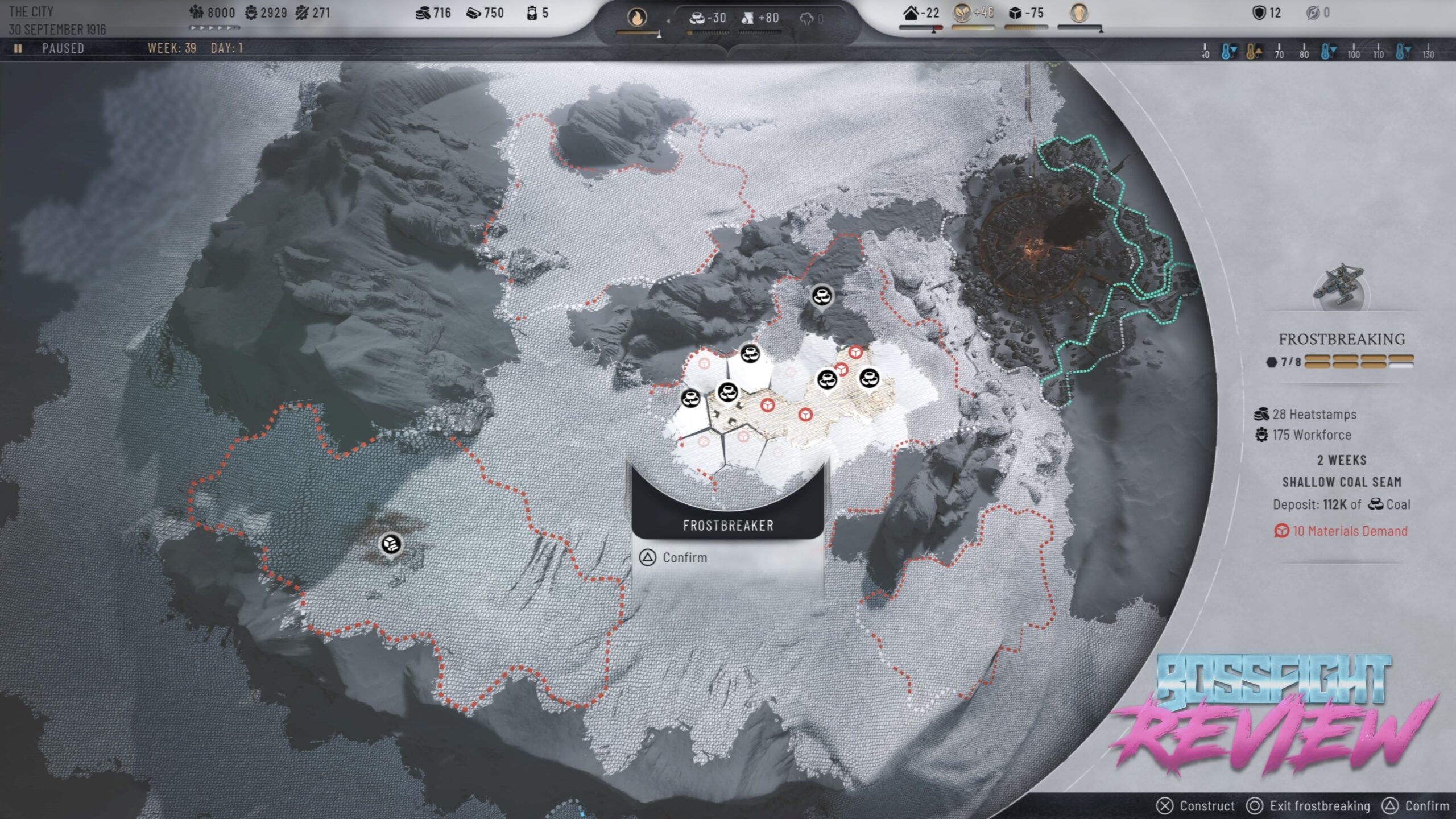Click the workforce gear icon showing 2929

point(251,13)
